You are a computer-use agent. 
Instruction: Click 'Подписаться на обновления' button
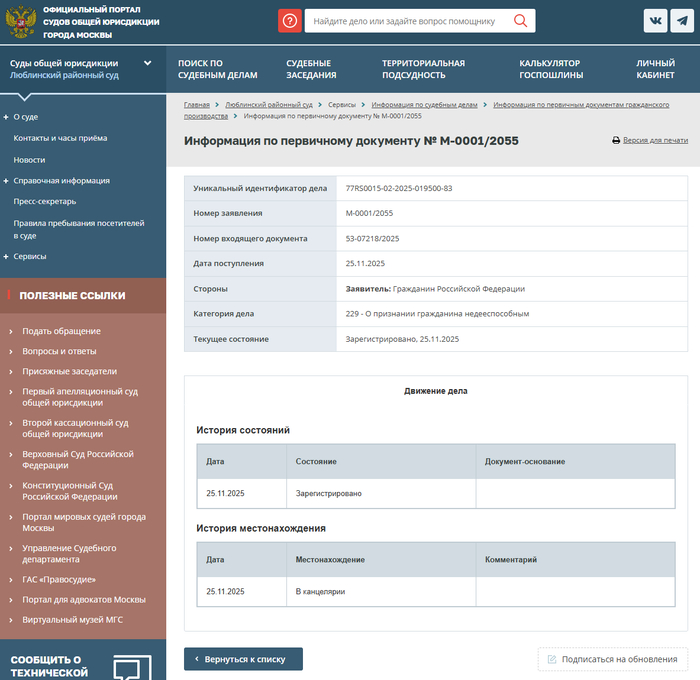pyautogui.click(x=613, y=659)
